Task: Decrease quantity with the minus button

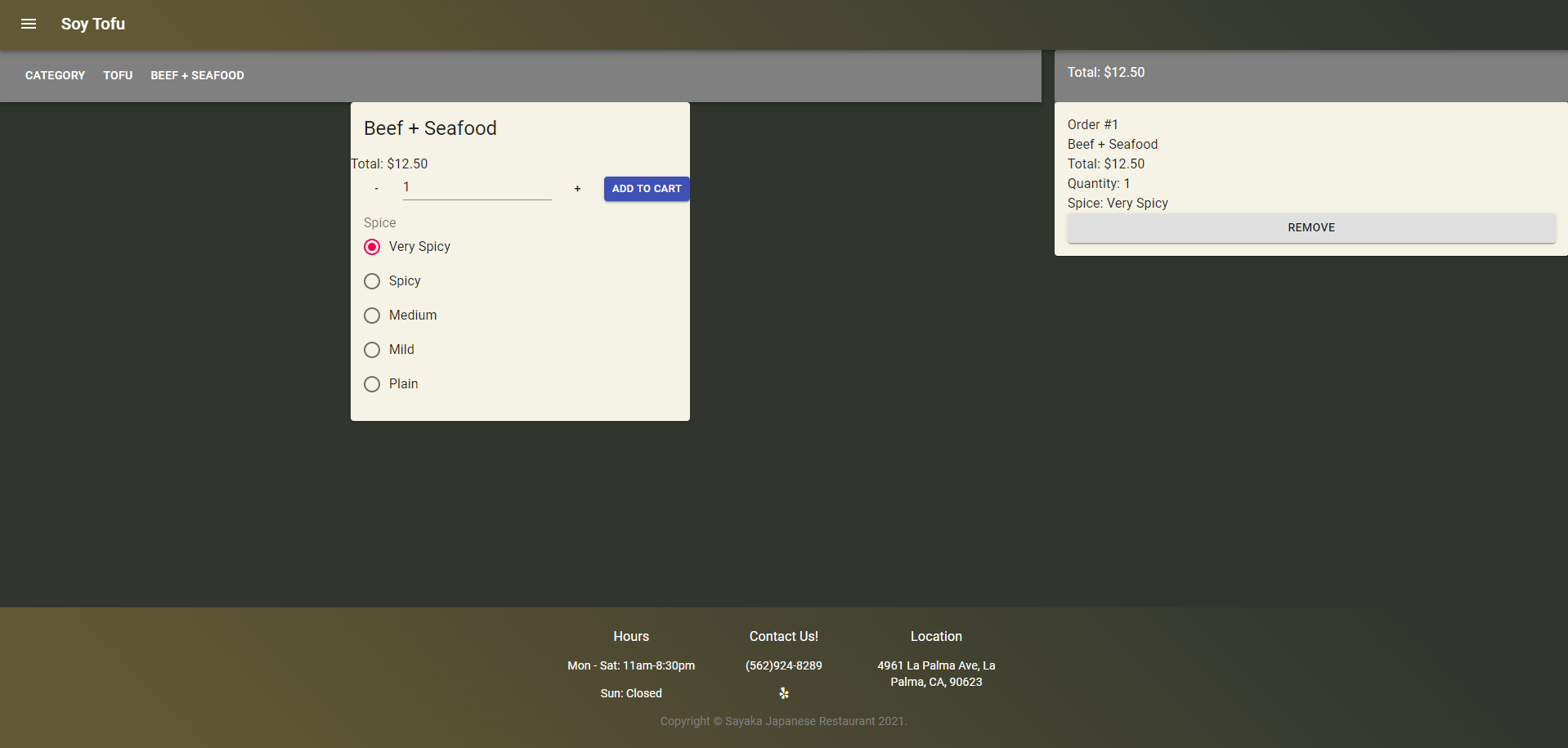Action: click(x=376, y=189)
